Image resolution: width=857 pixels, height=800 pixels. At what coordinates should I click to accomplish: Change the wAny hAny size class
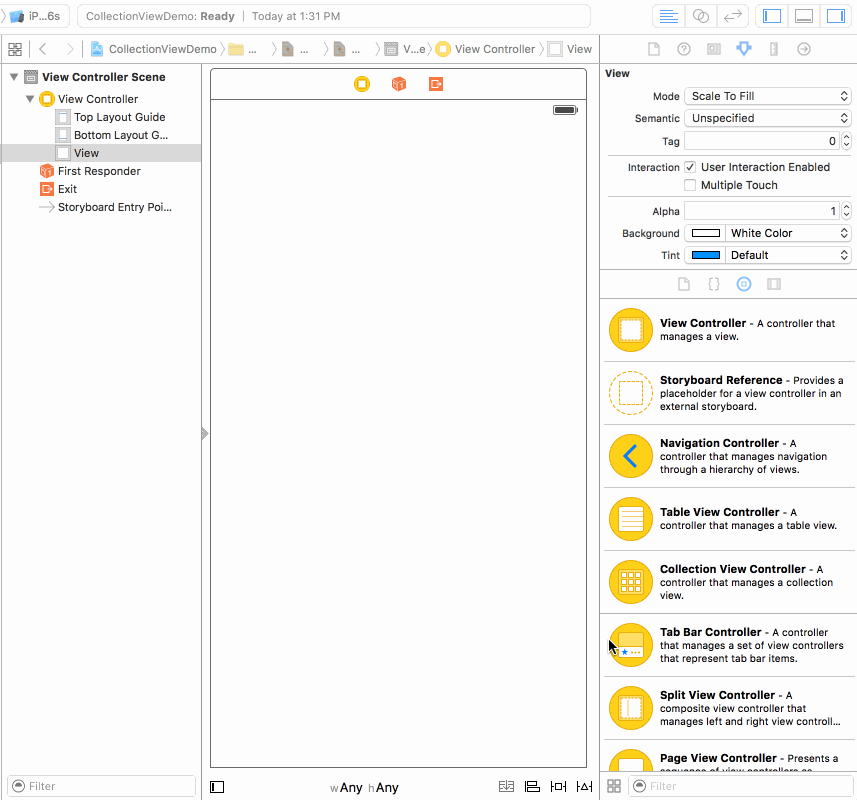pyautogui.click(x=364, y=787)
